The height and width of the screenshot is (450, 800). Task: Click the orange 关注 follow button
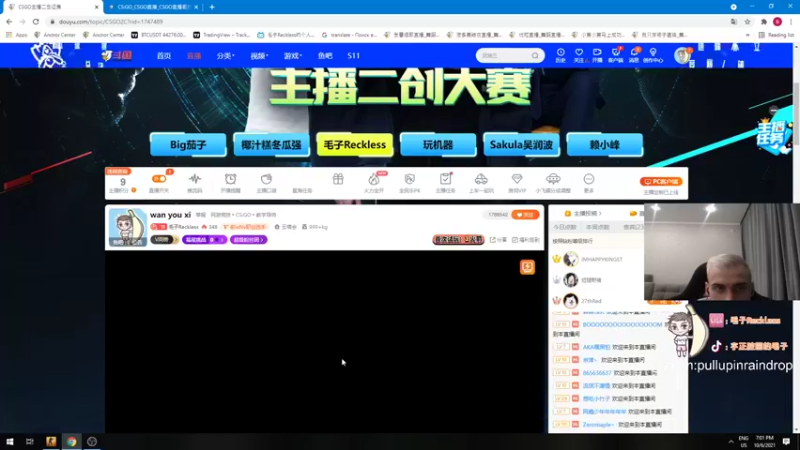pyautogui.click(x=525, y=215)
